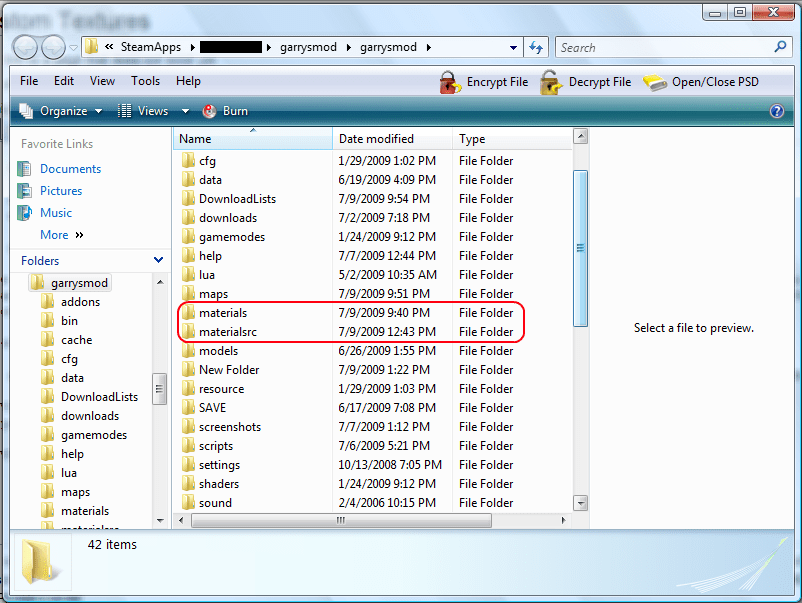Screen dimensions: 802x603
Task: Click the horizontal scrollbar thumb
Action: 341,521
